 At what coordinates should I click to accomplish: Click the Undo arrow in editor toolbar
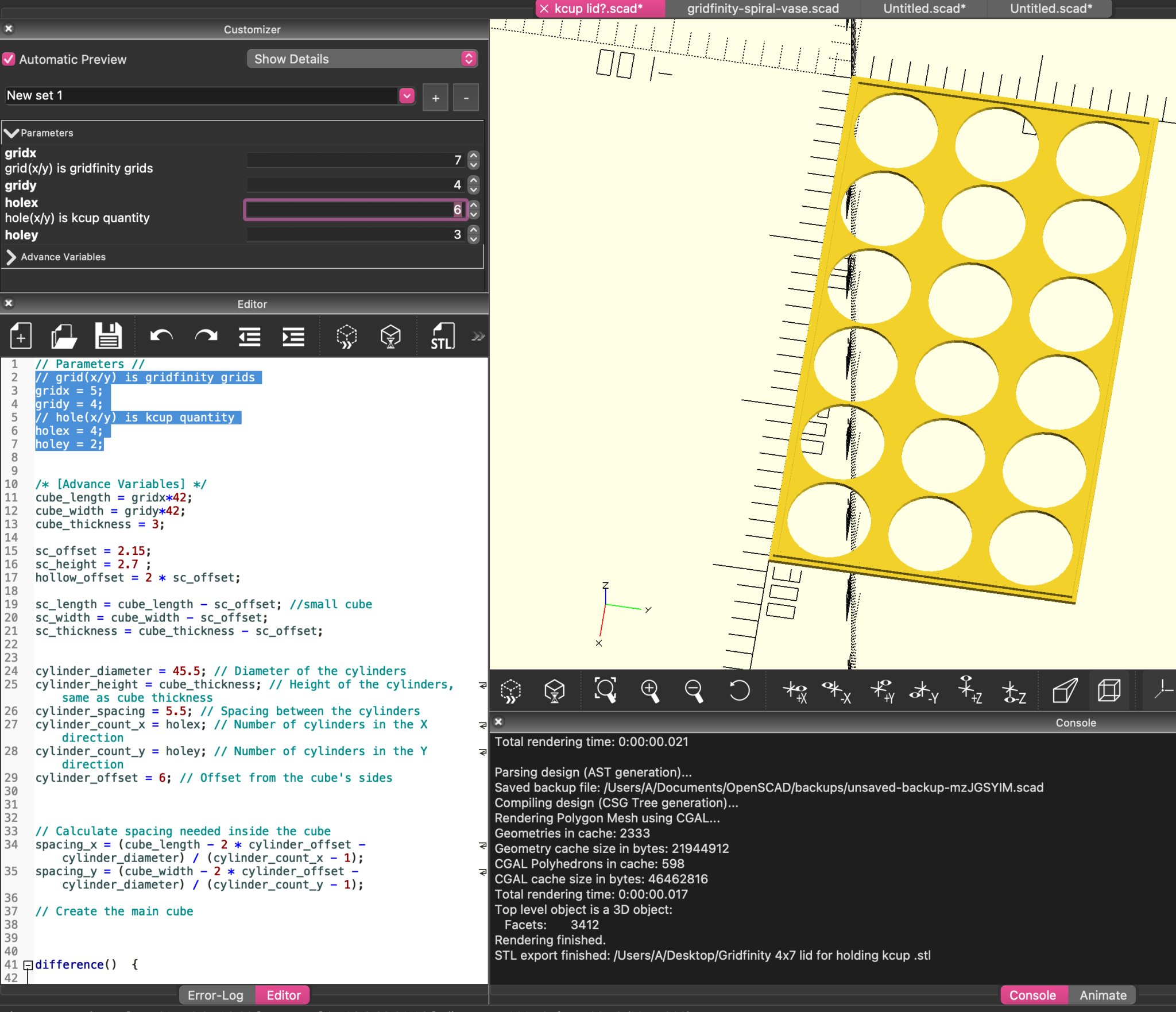tap(161, 336)
